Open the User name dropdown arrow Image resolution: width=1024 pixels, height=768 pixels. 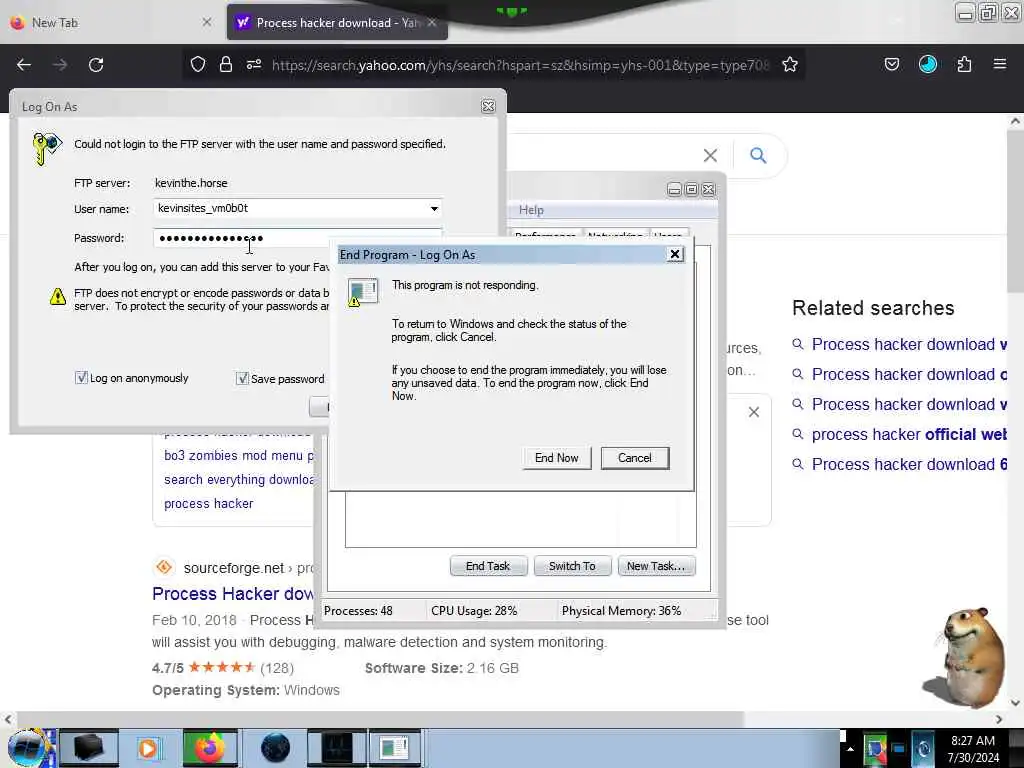tap(434, 208)
